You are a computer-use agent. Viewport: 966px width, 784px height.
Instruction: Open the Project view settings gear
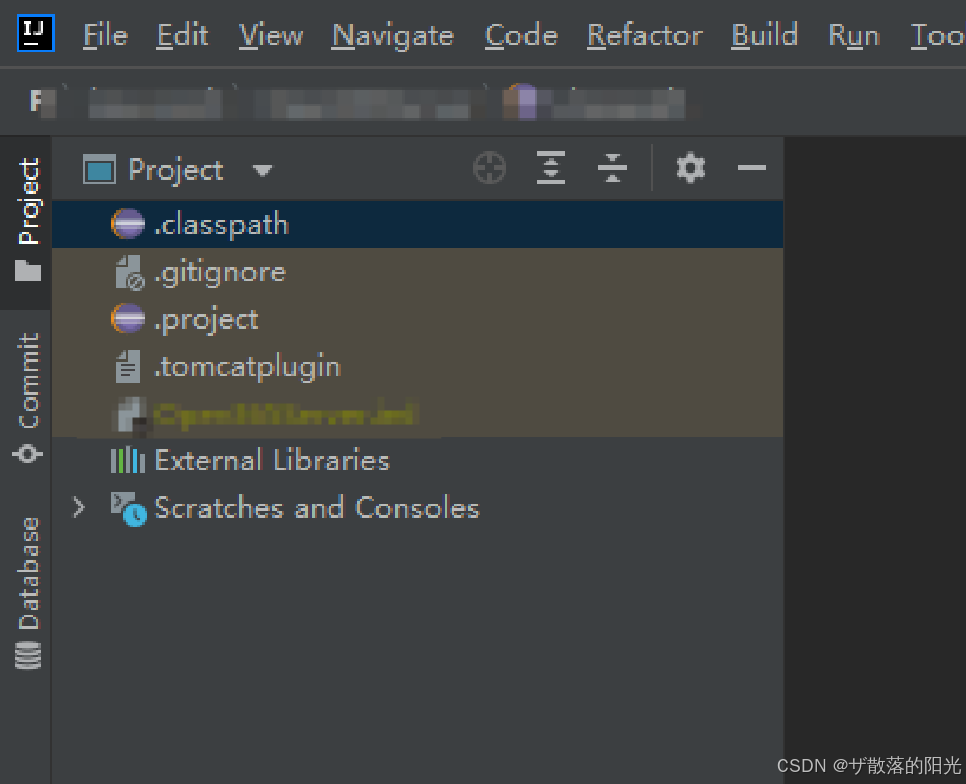(689, 168)
